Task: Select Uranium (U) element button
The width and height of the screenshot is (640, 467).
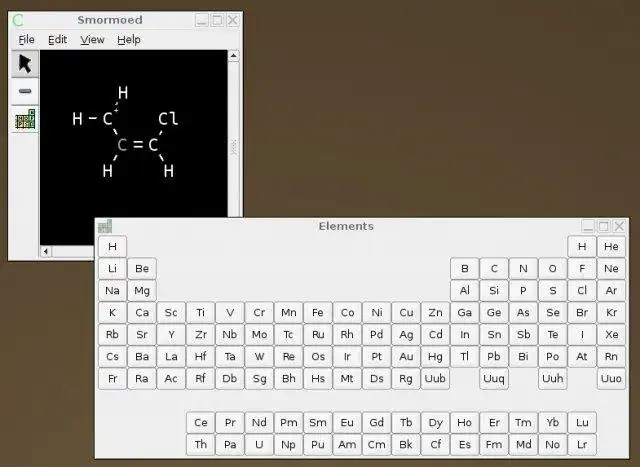Action: point(259,445)
